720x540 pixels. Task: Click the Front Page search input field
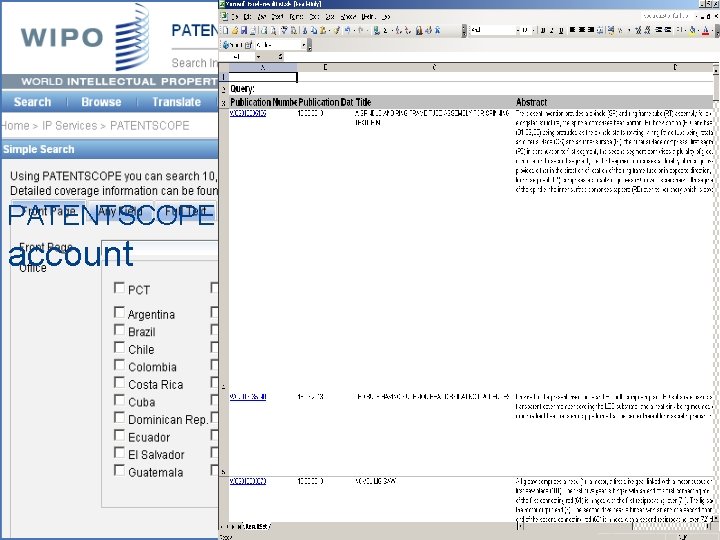159,249
